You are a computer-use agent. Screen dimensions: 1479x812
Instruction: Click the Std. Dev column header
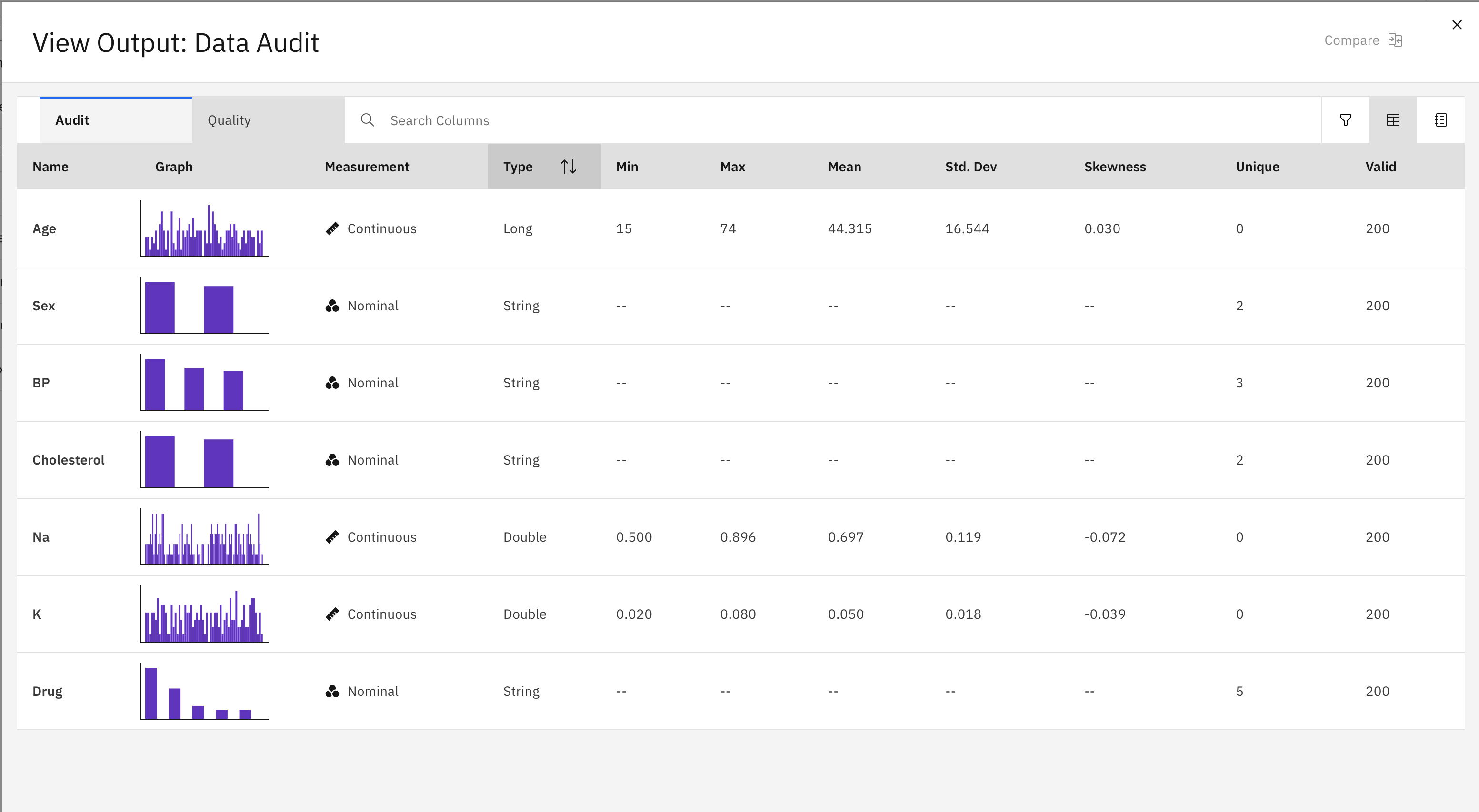[971, 167]
